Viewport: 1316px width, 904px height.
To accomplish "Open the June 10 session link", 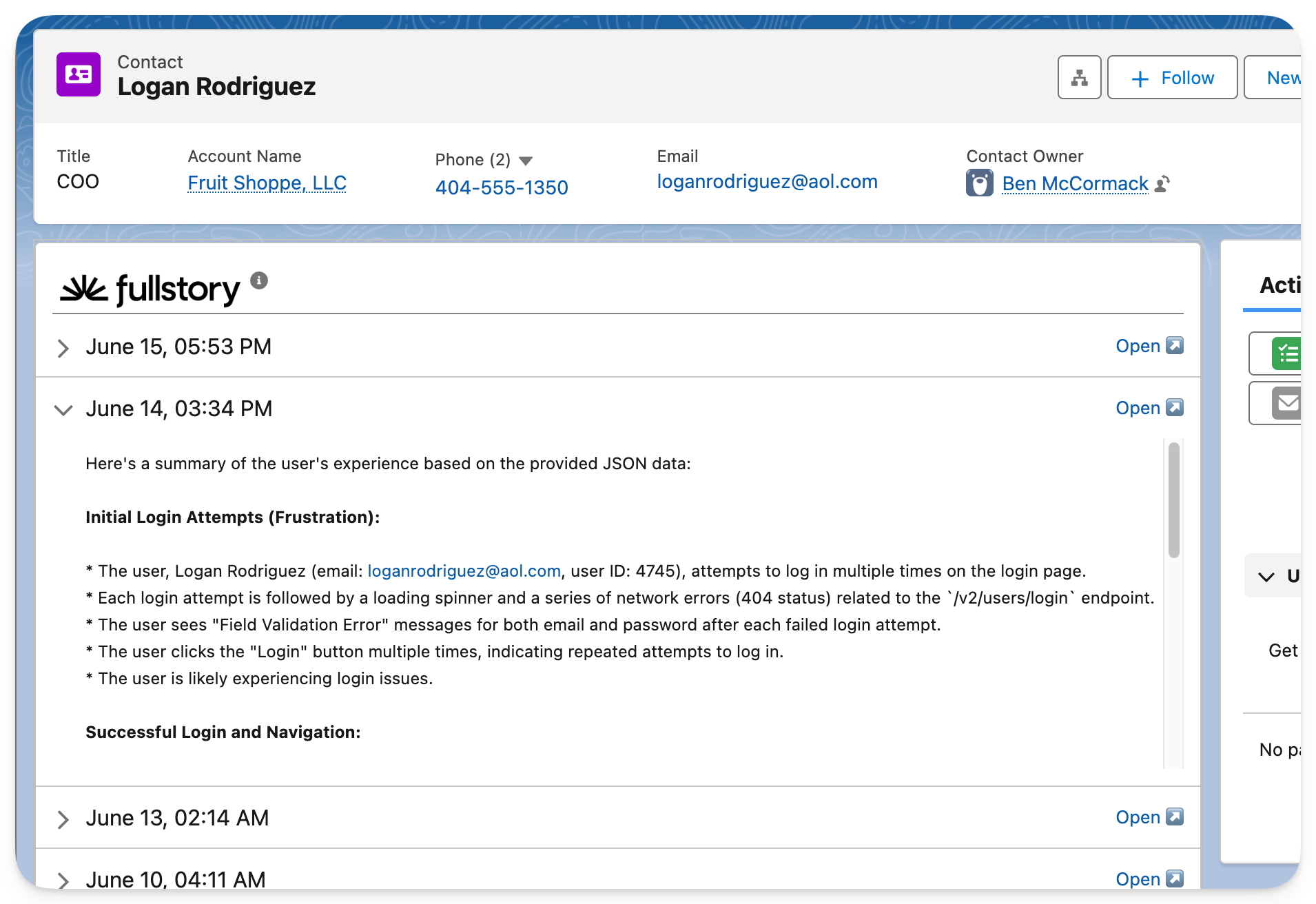I will [x=1138, y=879].
